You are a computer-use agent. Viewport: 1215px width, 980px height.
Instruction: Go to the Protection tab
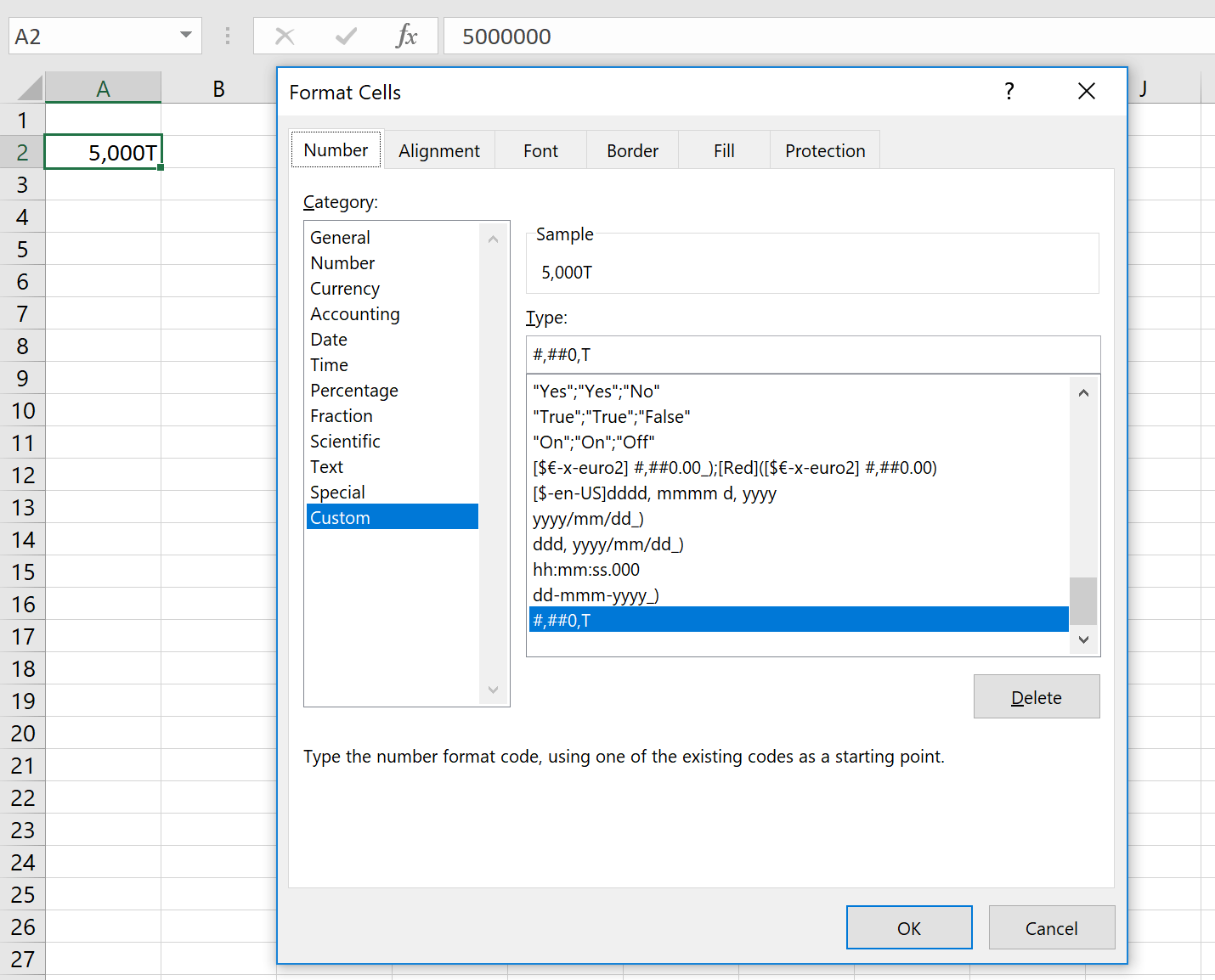click(824, 151)
